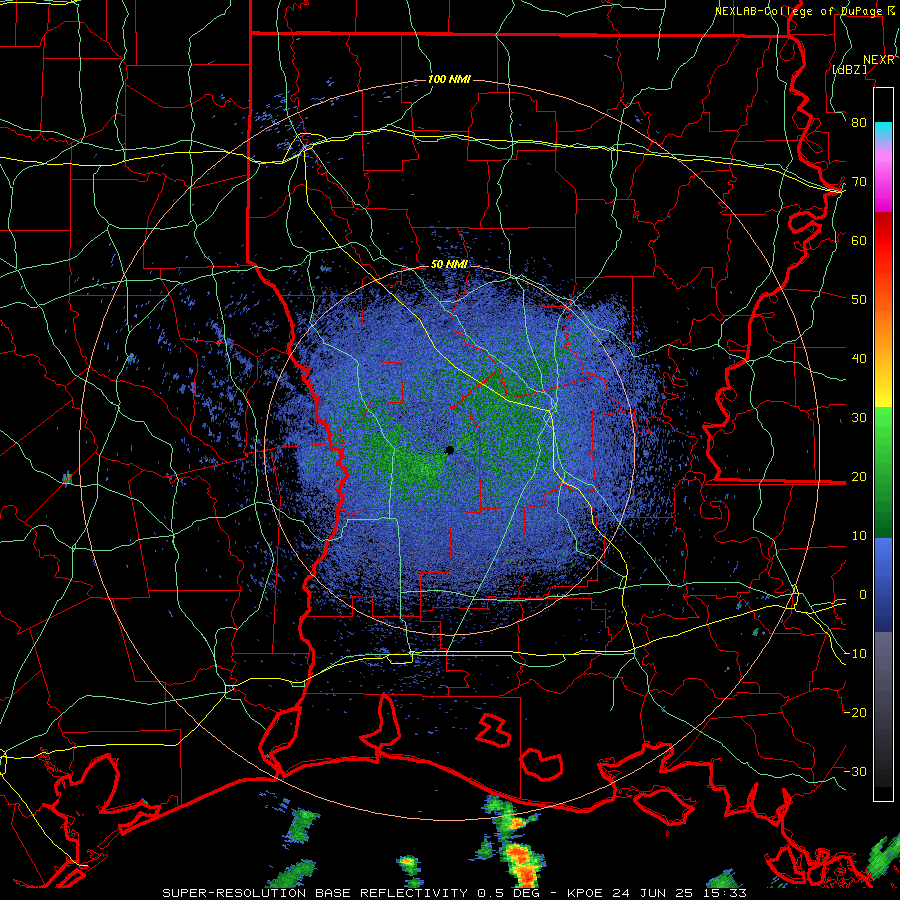Screen dimensions: 900x900
Task: Click the '0' value on the dBZ scale
Action: [x=863, y=595]
